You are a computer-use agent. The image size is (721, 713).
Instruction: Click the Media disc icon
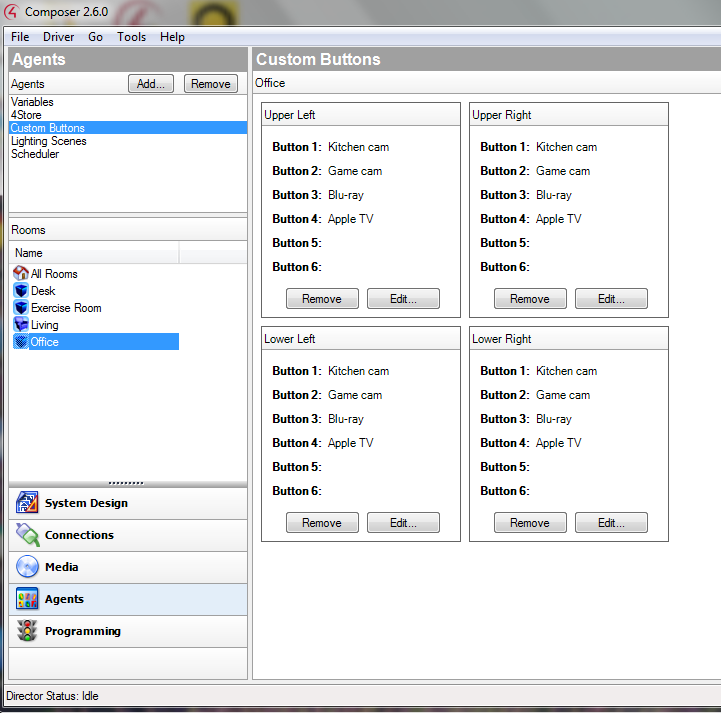(27, 568)
